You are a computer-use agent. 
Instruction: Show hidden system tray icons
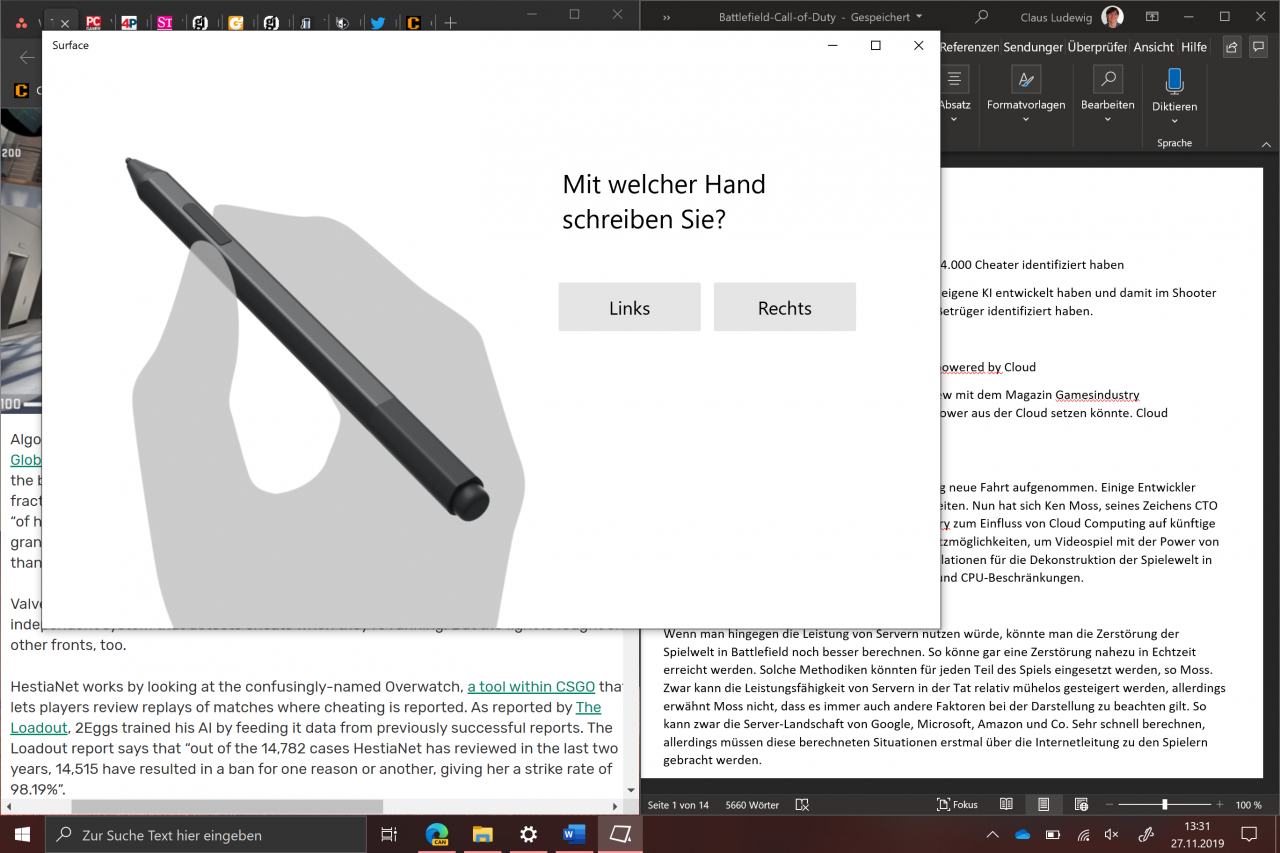tap(992, 834)
